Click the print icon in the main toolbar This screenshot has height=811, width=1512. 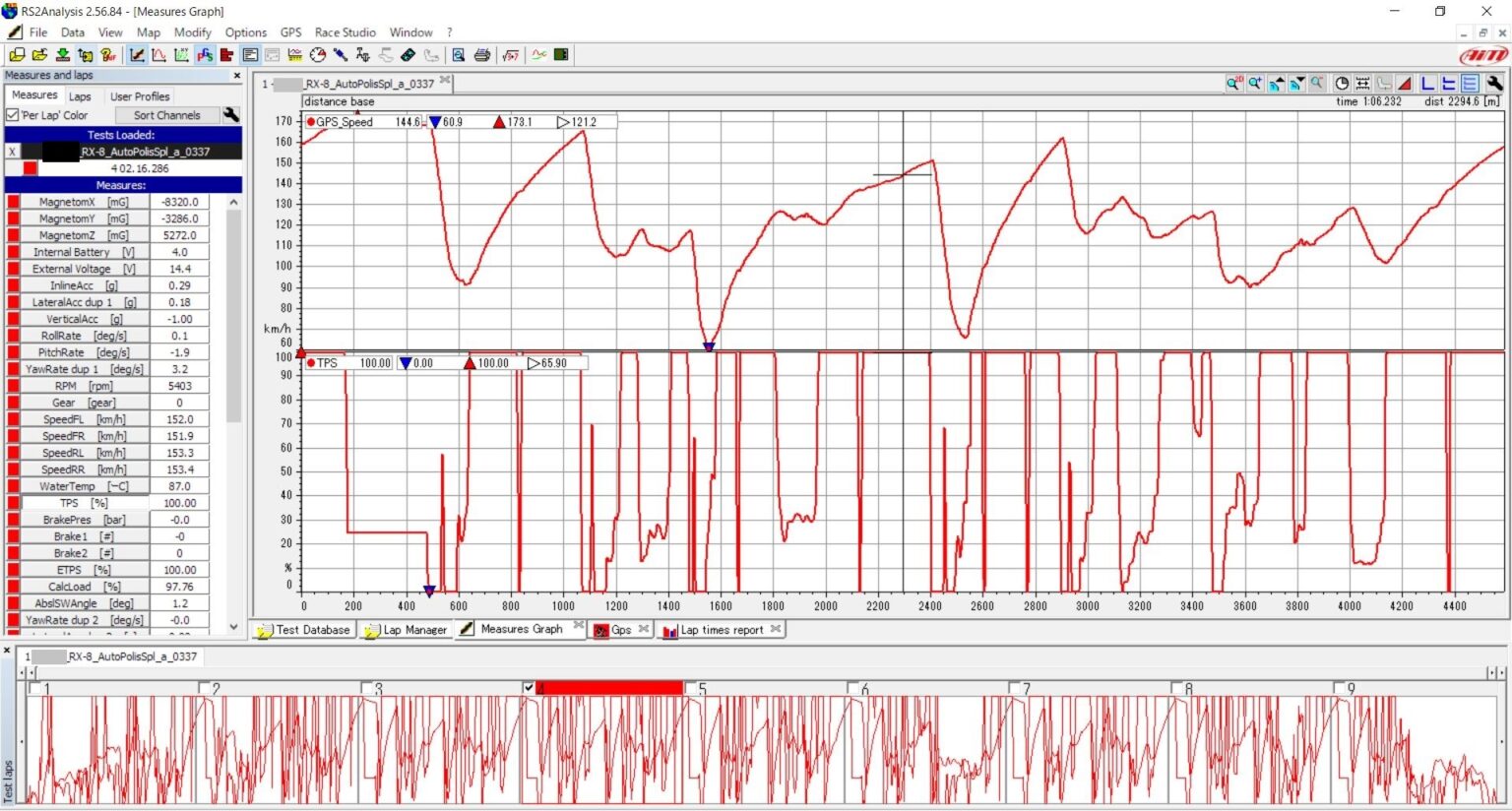[482, 55]
